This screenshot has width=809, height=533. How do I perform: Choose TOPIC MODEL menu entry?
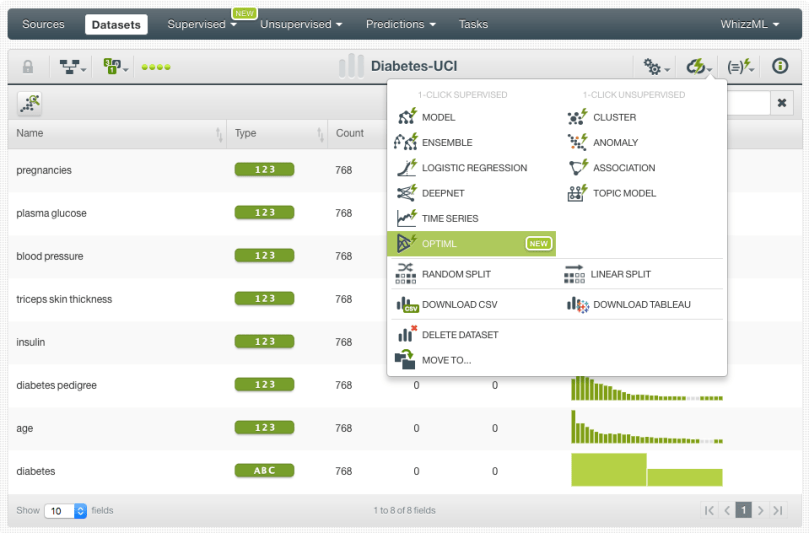pyautogui.click(x=624, y=193)
